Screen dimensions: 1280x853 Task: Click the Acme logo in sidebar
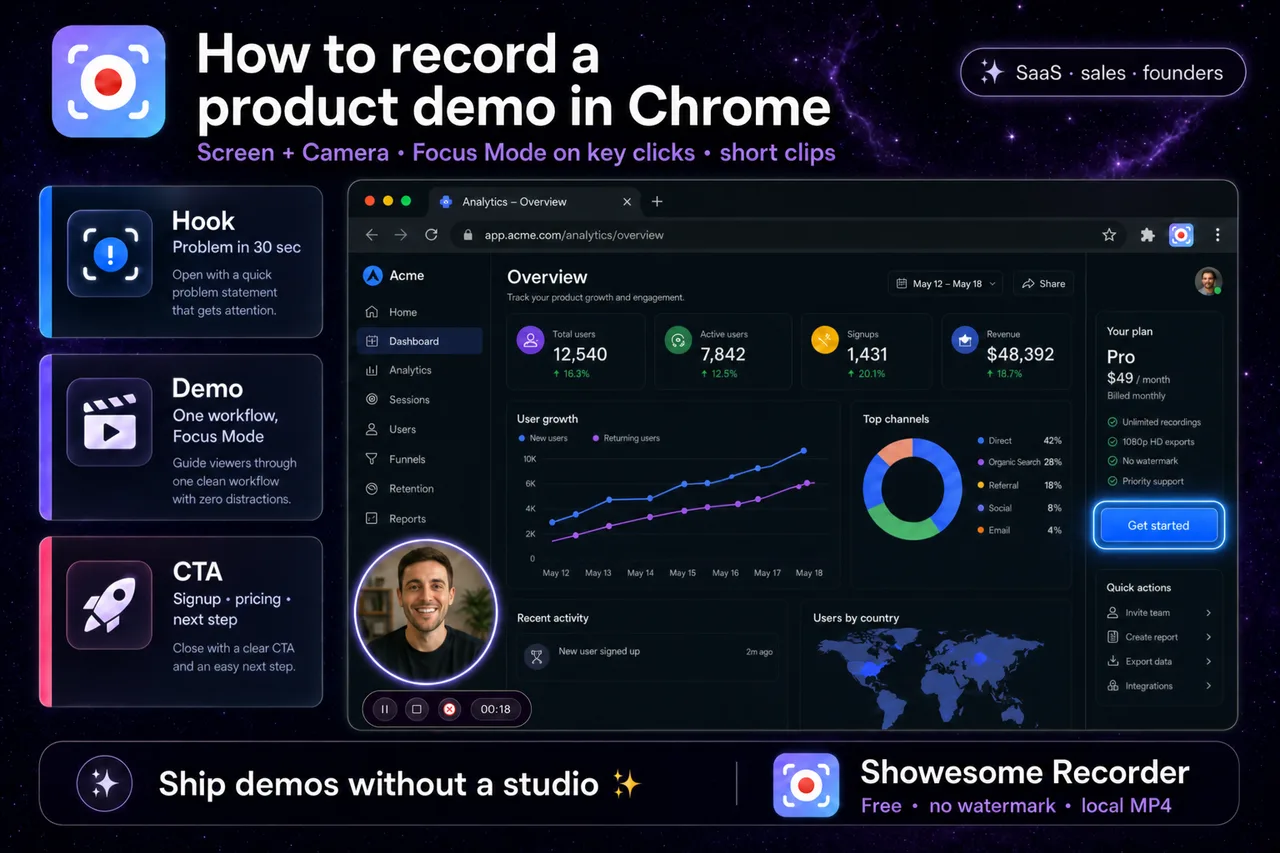tap(373, 276)
